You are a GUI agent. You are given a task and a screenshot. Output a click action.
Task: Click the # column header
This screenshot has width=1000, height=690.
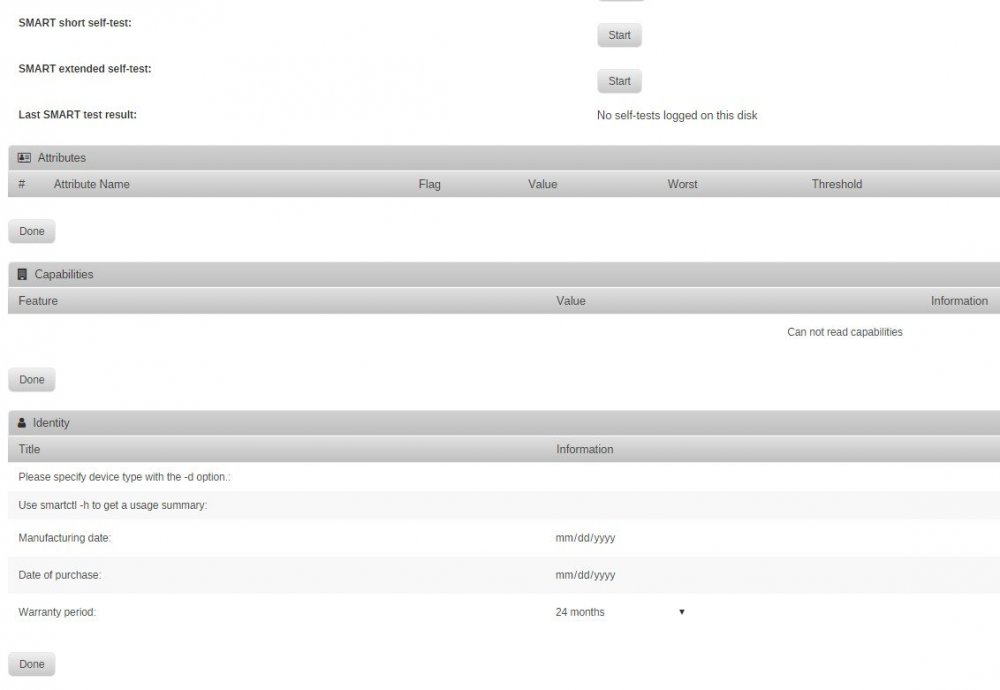click(x=22, y=184)
